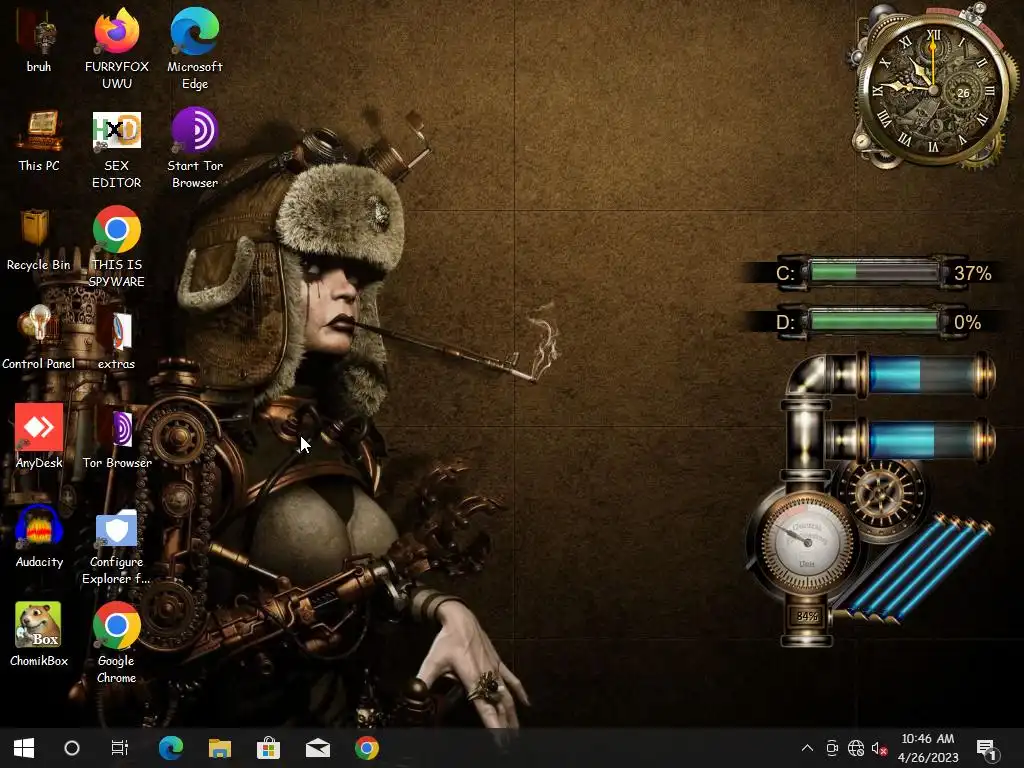Click the lower blue tube meter
The height and width of the screenshot is (768, 1024).
[x=927, y=440]
